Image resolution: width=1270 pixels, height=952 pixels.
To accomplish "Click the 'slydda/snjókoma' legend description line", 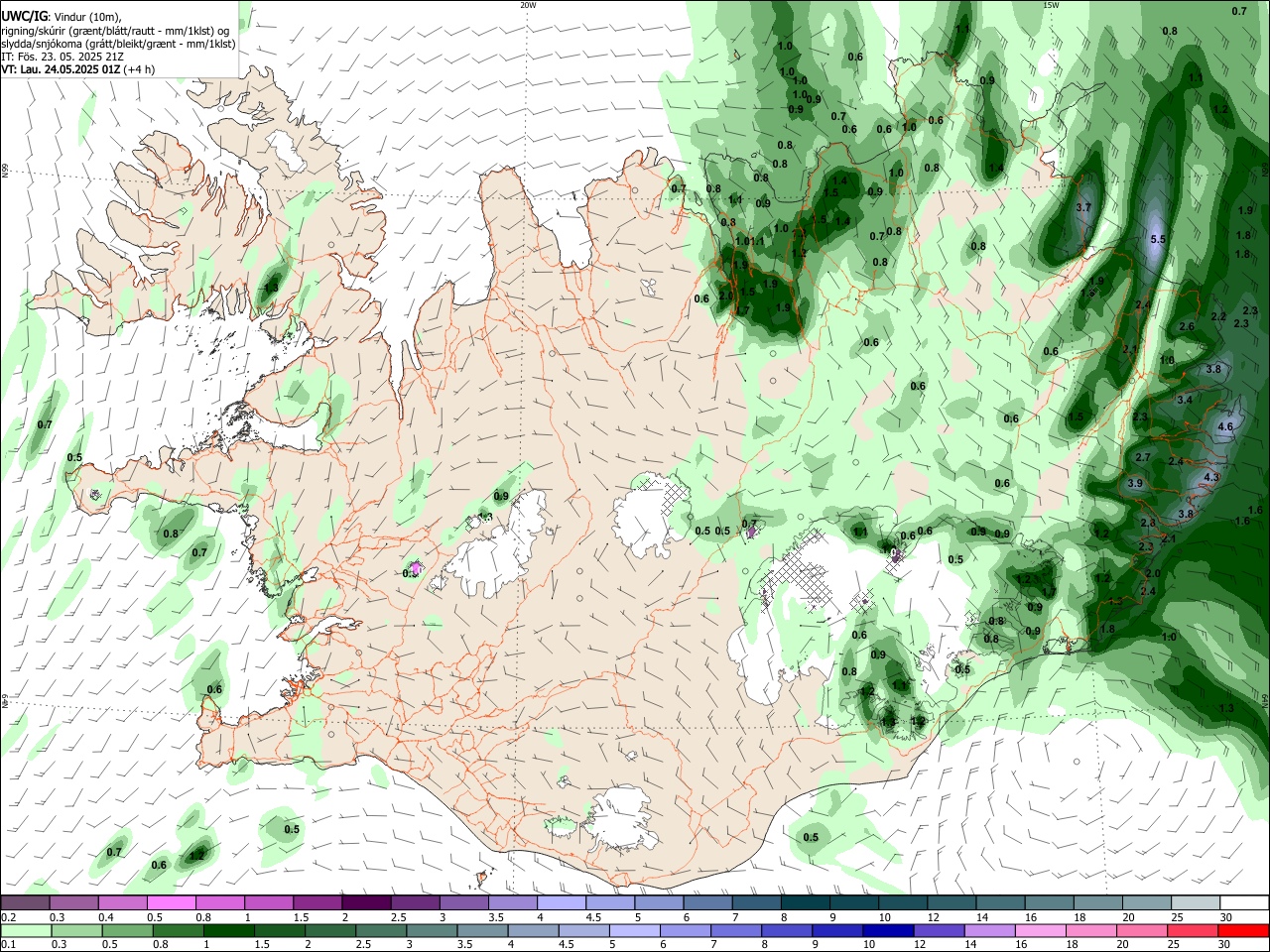I will (118, 44).
